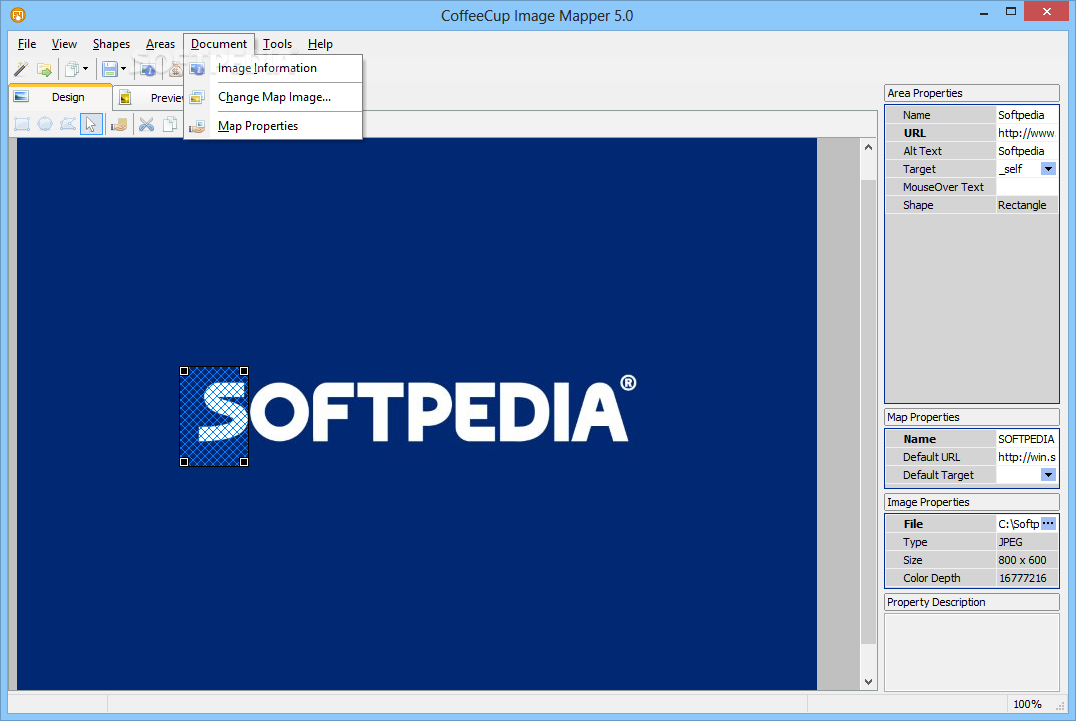The width and height of the screenshot is (1076, 721).
Task: Edit the Default URL field
Action: pos(1027,457)
